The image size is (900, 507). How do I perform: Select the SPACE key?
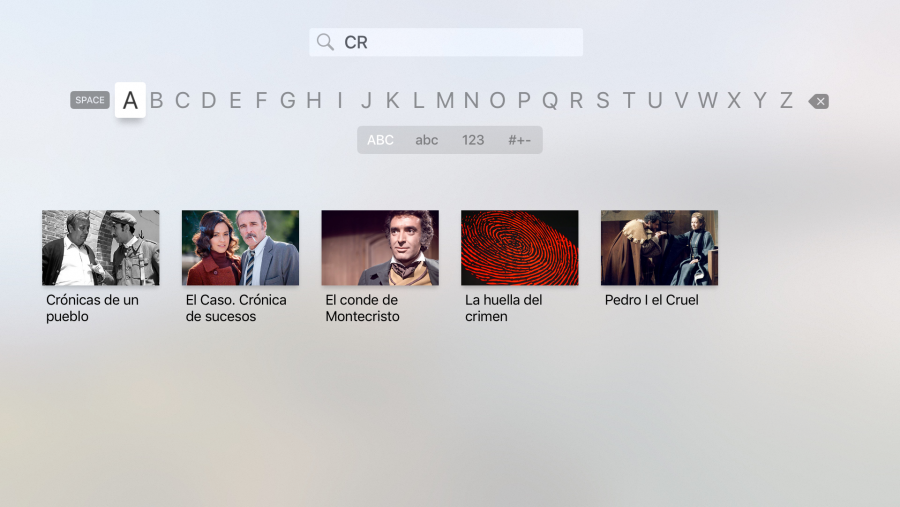pos(90,100)
